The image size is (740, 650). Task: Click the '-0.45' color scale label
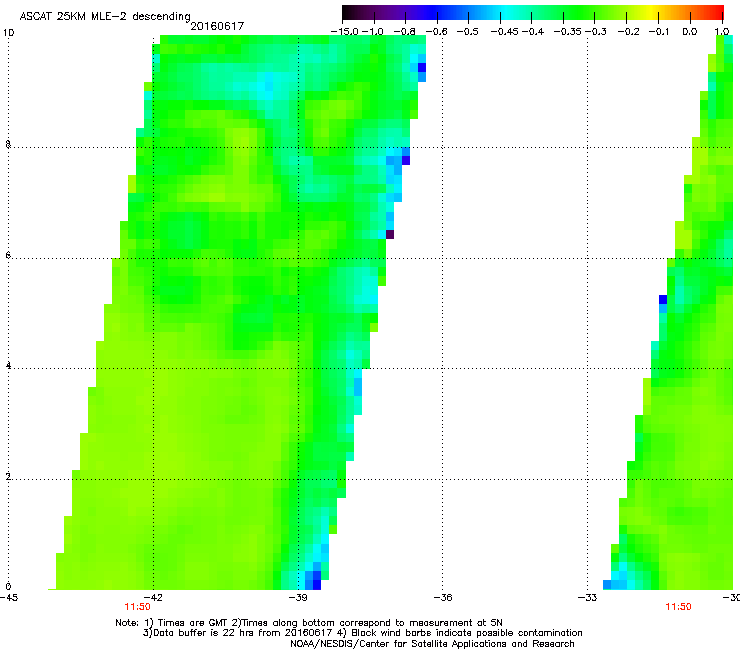(505, 32)
